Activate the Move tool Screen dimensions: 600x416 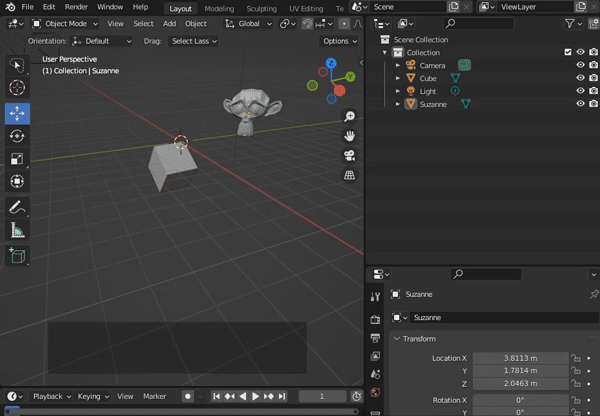(x=17, y=114)
